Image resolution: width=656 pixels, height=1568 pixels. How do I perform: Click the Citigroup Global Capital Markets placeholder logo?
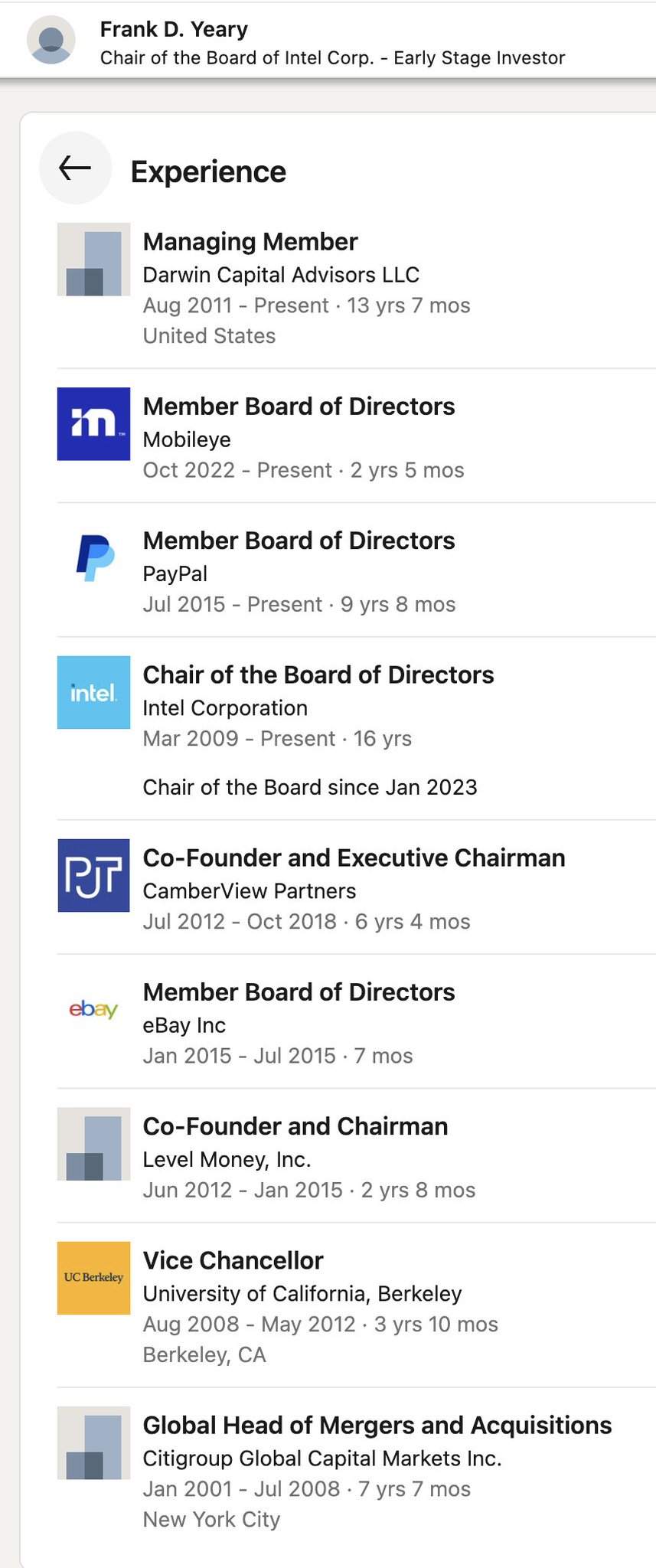tap(93, 1442)
